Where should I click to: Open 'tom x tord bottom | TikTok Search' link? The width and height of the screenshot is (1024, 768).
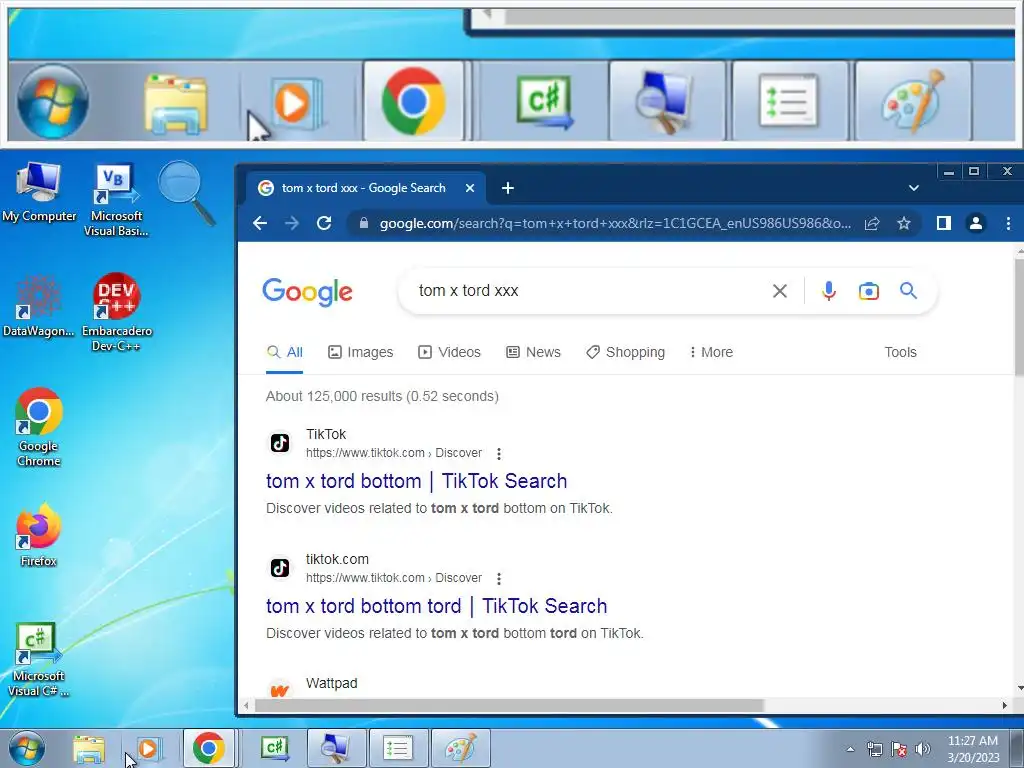pos(417,481)
